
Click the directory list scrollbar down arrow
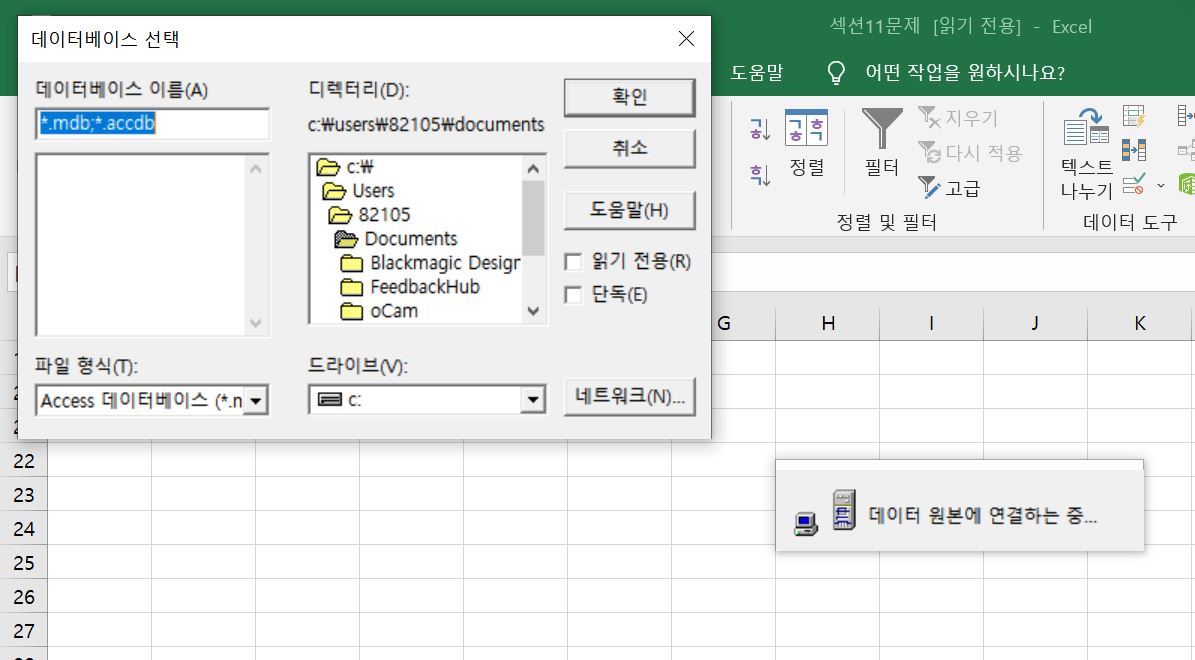533,312
